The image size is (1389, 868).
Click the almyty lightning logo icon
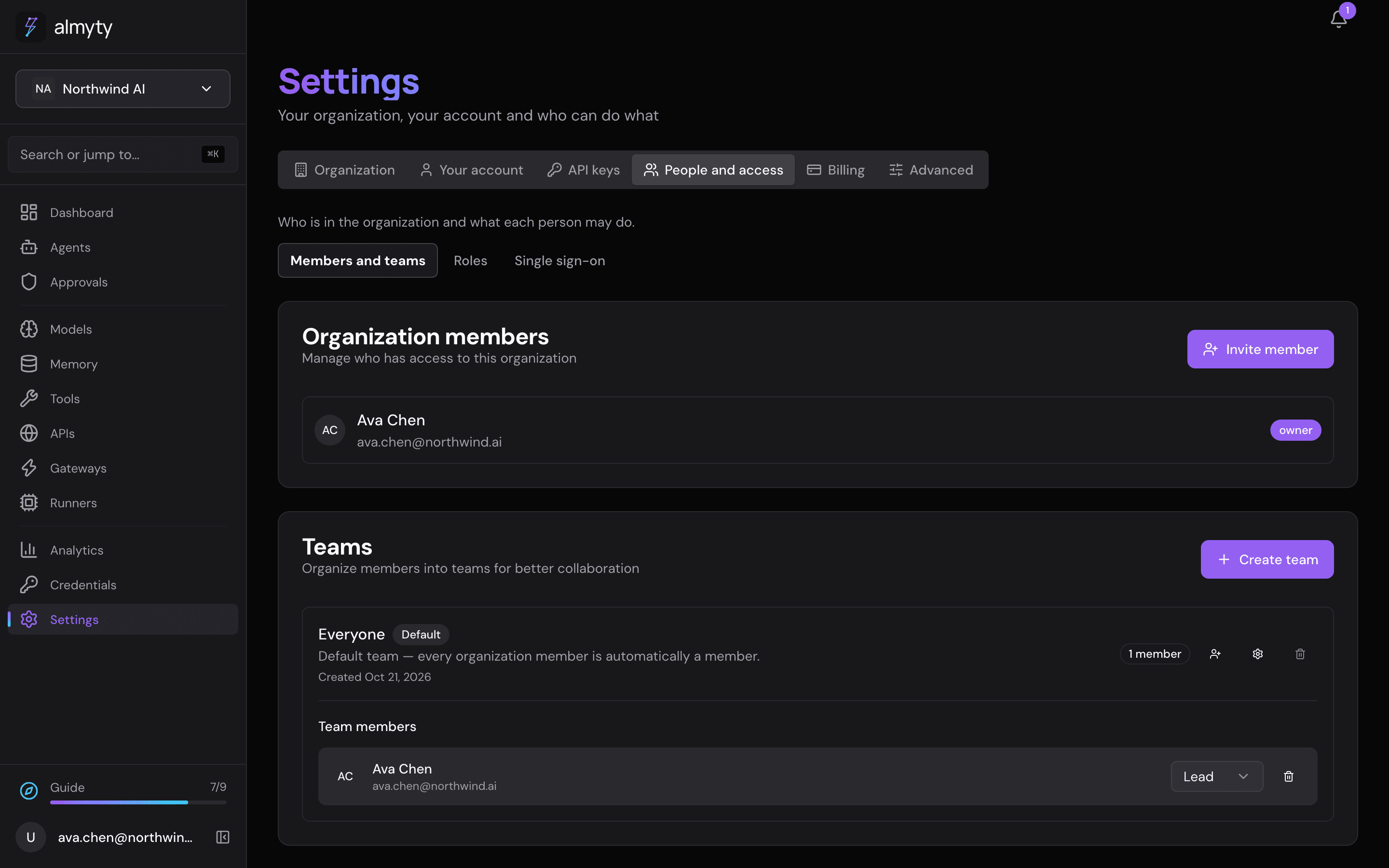point(30,27)
